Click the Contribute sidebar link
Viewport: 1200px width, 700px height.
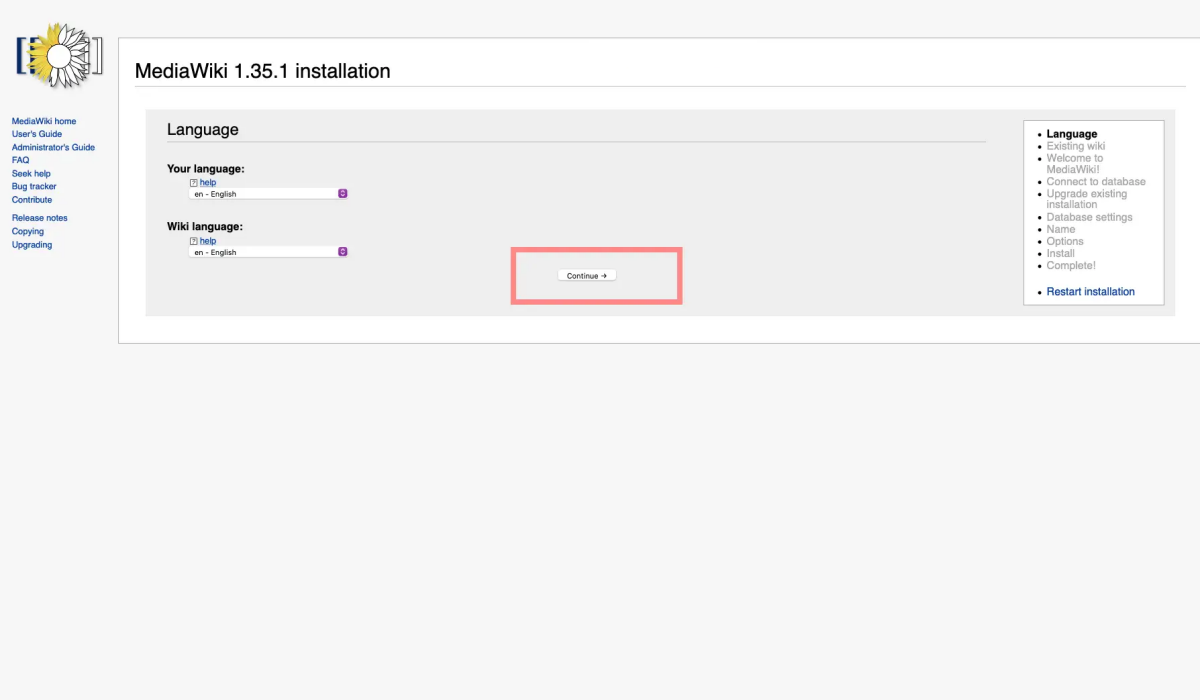coord(32,200)
